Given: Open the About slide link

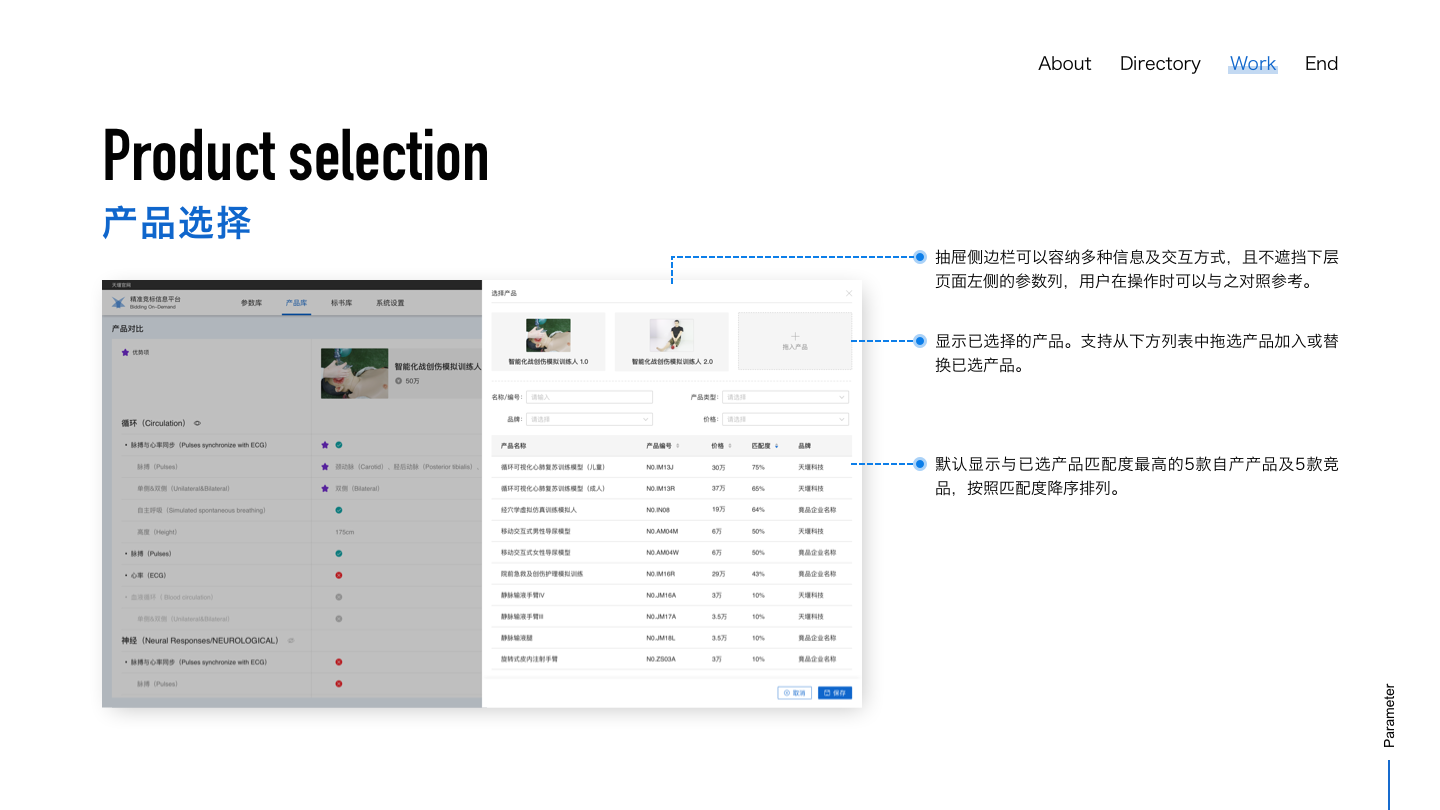Looking at the screenshot, I should click(1064, 63).
